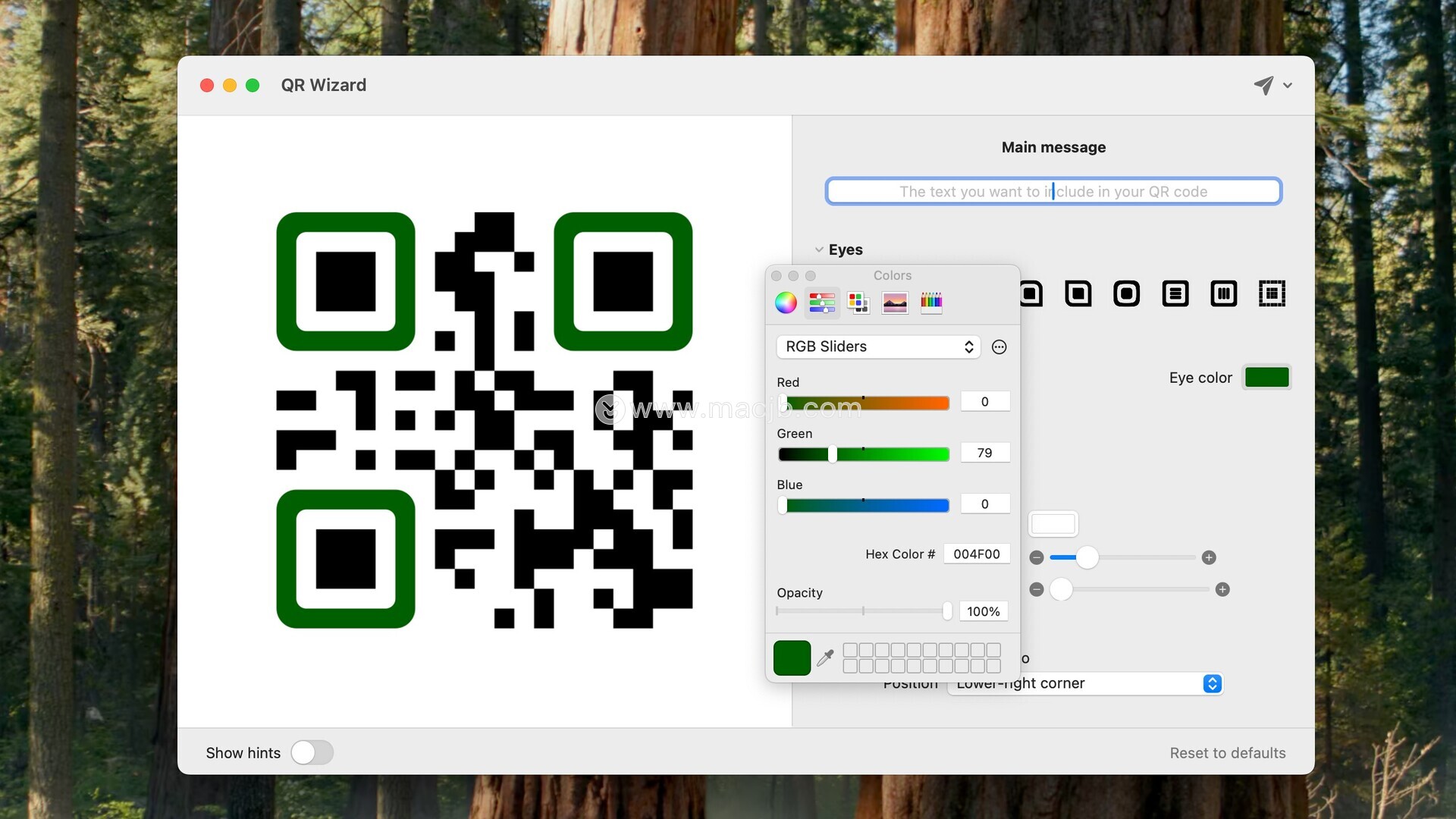Click the Main message text field
This screenshot has width=1456, height=819.
[1053, 191]
